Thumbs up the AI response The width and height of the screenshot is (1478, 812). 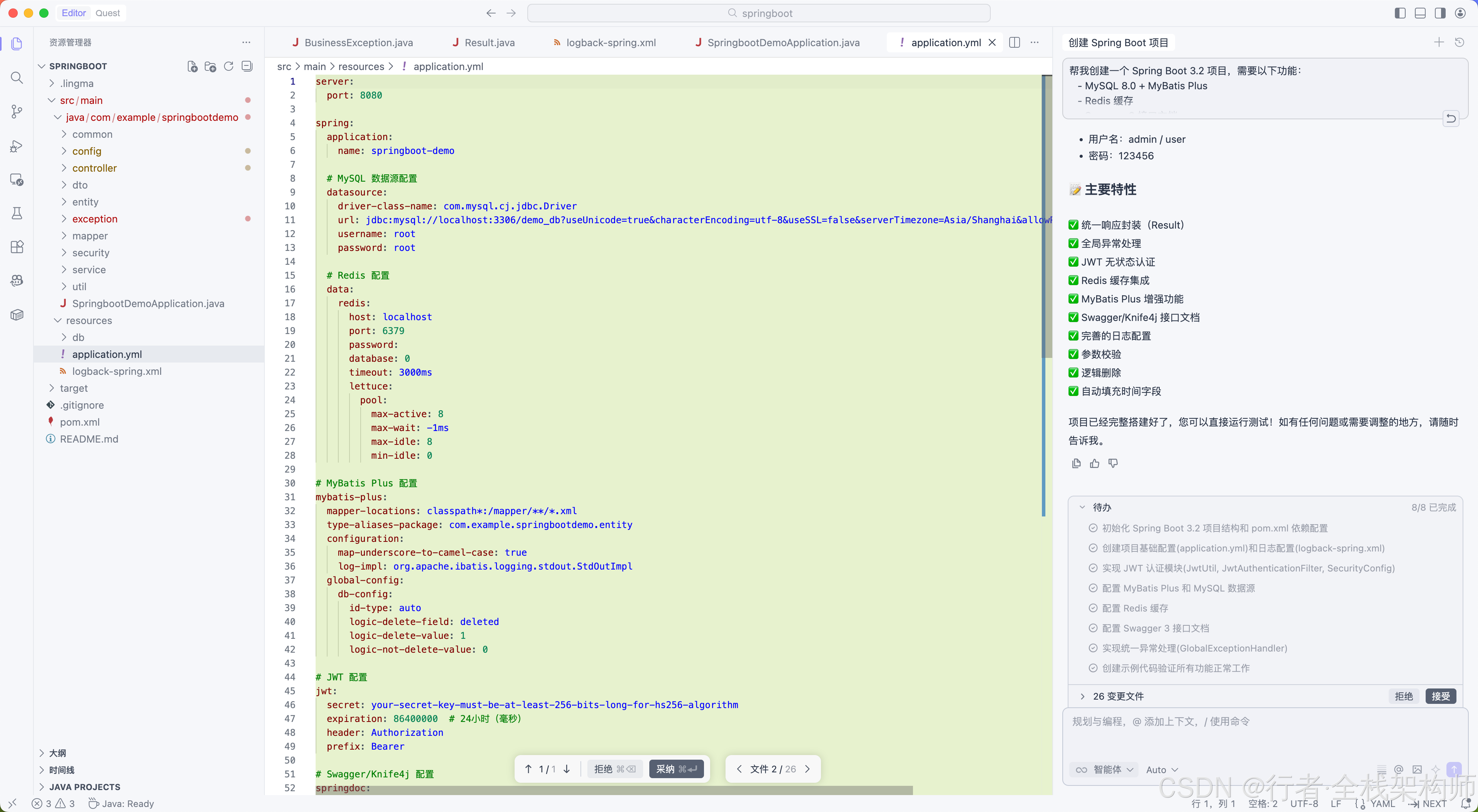(x=1094, y=463)
